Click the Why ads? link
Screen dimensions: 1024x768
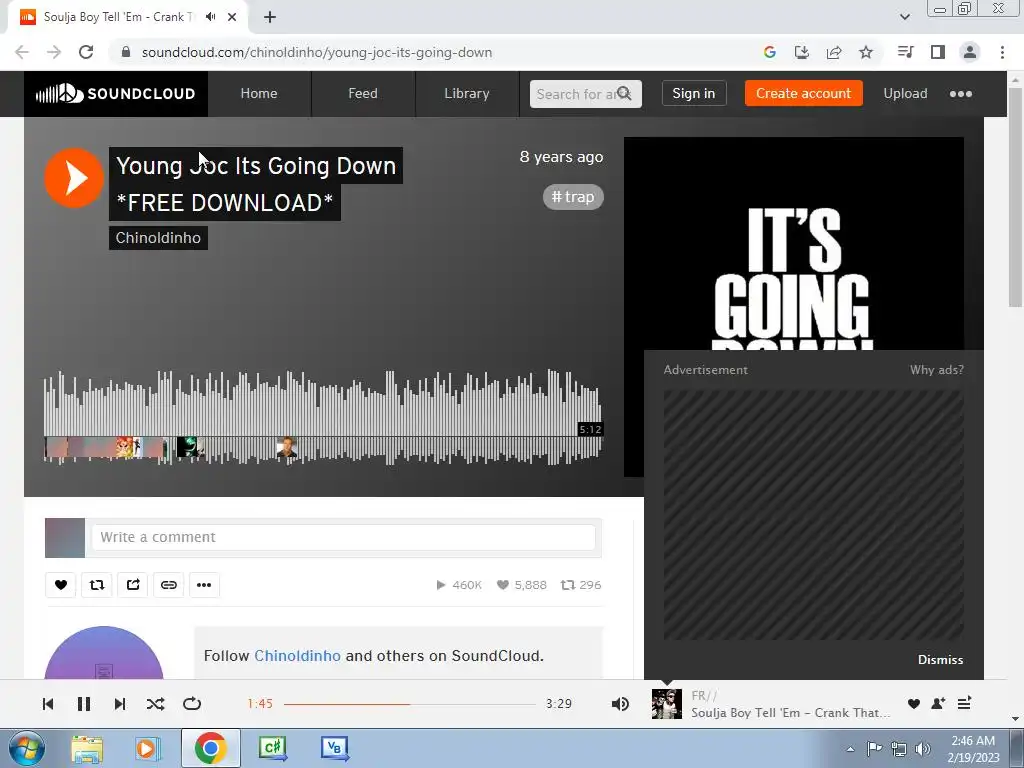pos(936,370)
